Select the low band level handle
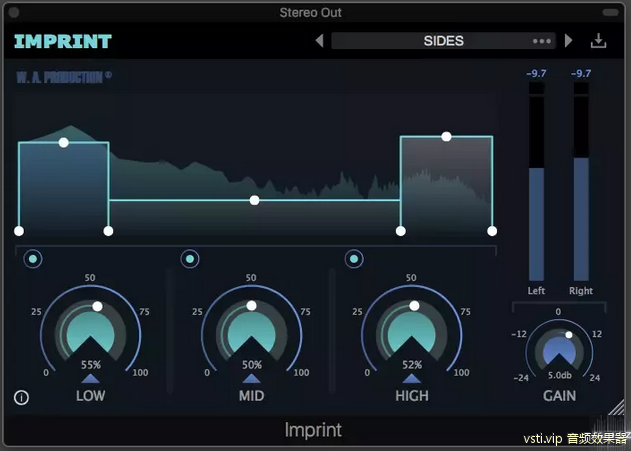The height and width of the screenshot is (451, 631). pyautogui.click(x=63, y=142)
